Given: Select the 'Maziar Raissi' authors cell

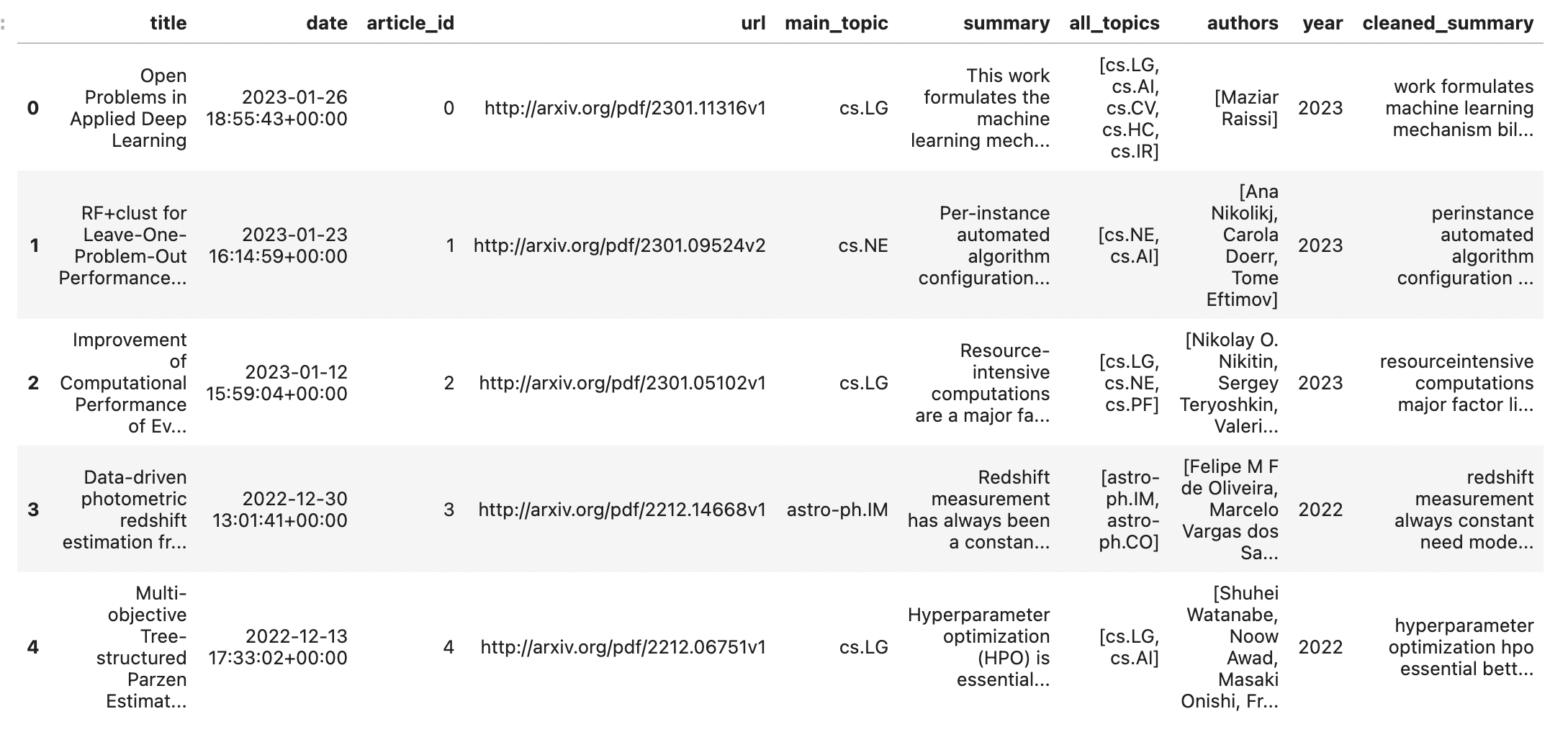Looking at the screenshot, I should 1246,108.
